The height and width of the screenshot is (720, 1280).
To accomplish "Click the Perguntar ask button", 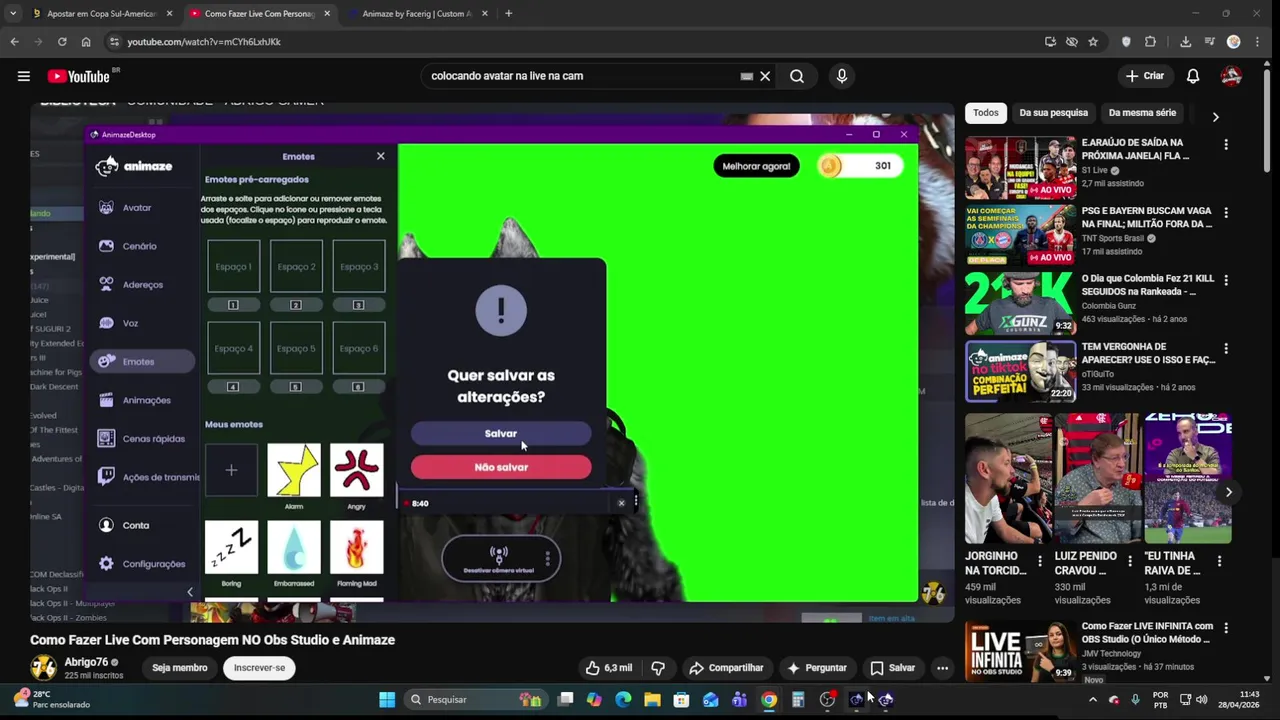I will (x=816, y=668).
